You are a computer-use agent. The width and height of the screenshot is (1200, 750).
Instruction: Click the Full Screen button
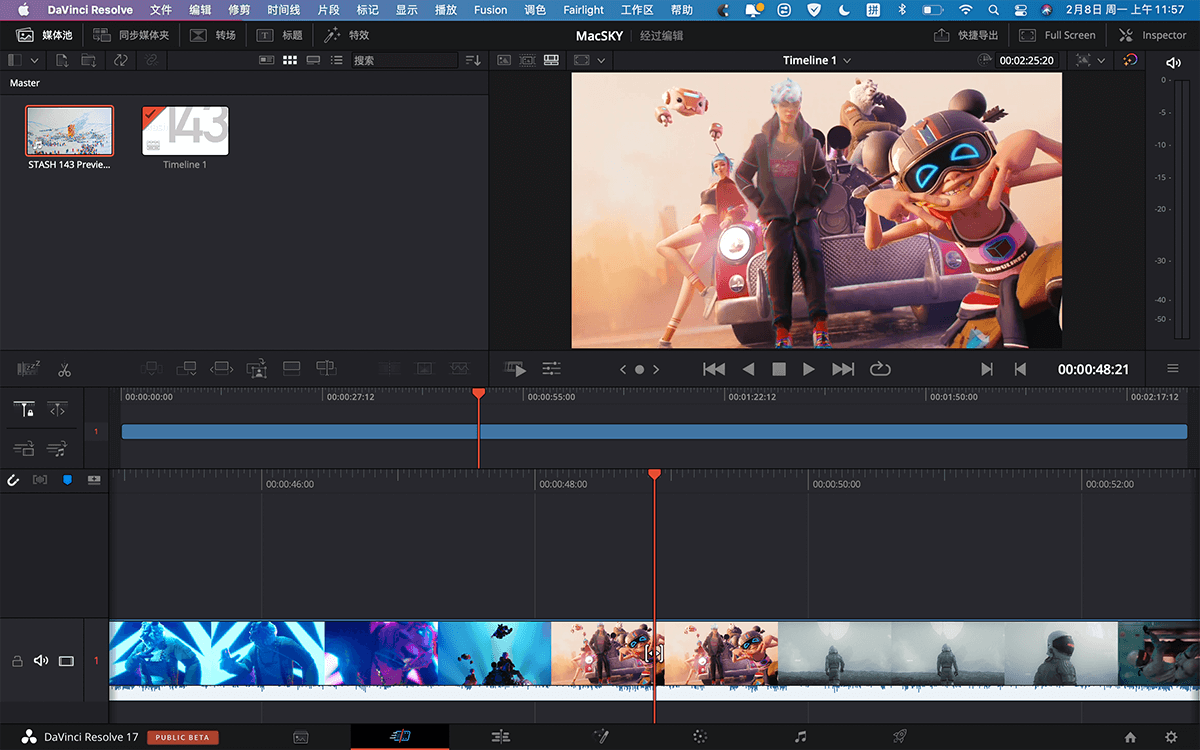pyautogui.click(x=1057, y=35)
